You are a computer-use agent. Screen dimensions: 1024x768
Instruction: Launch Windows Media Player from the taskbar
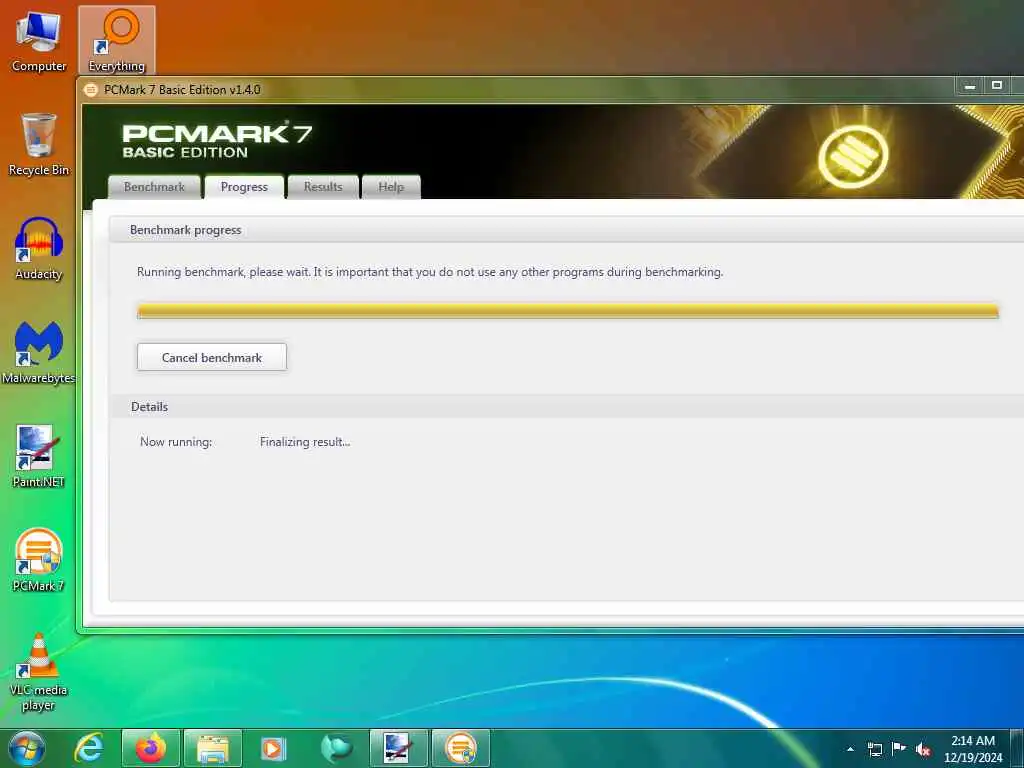point(274,748)
